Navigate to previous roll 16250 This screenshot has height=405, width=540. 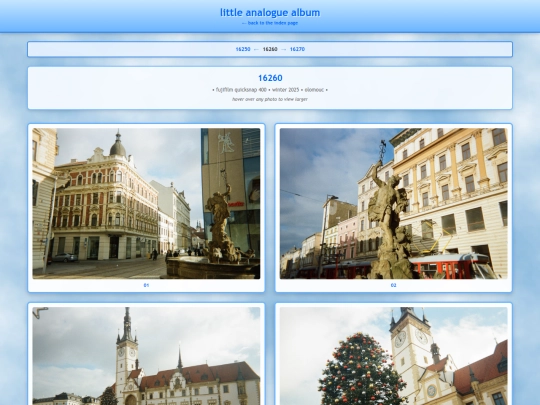coord(243,49)
